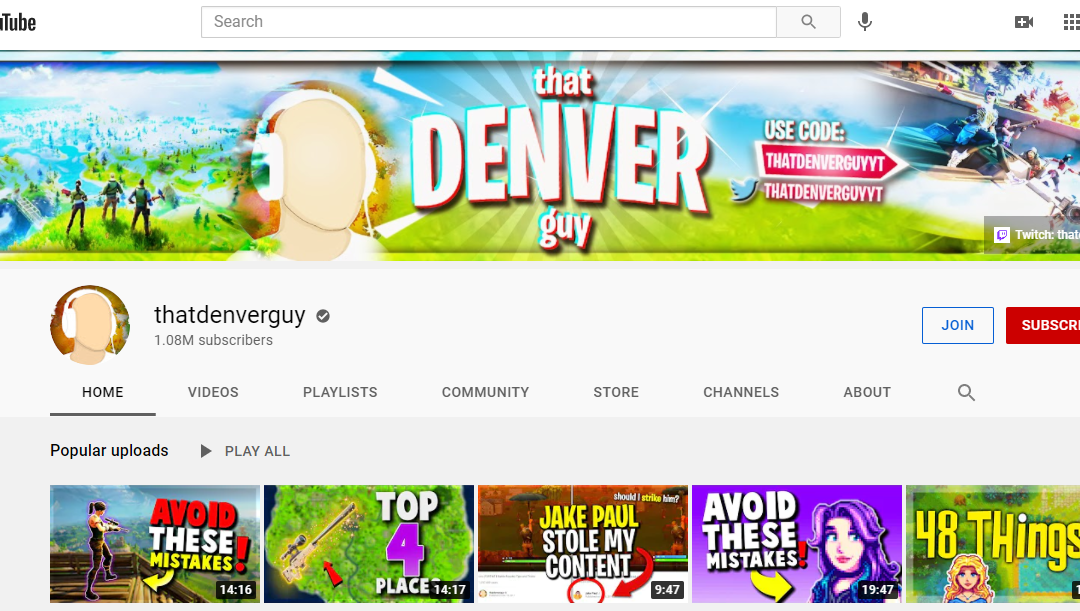This screenshot has height=611, width=1080.
Task: Open Jake Paul Stole My Content video
Action: pyautogui.click(x=583, y=544)
